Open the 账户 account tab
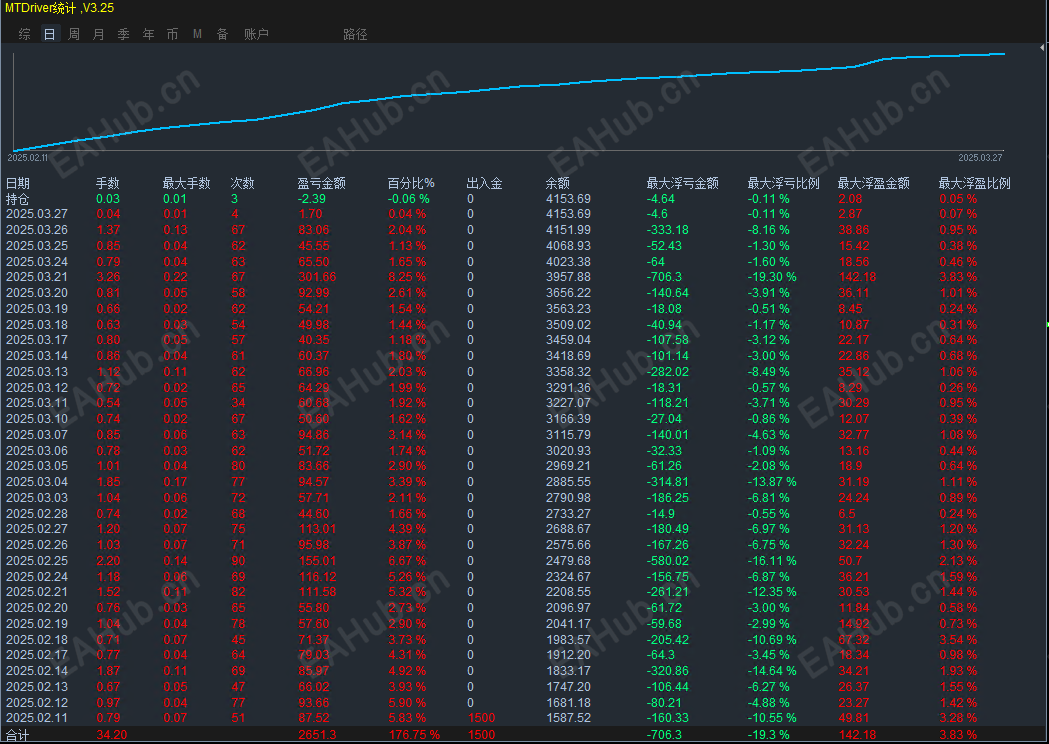This screenshot has width=1049, height=744. 256,34
